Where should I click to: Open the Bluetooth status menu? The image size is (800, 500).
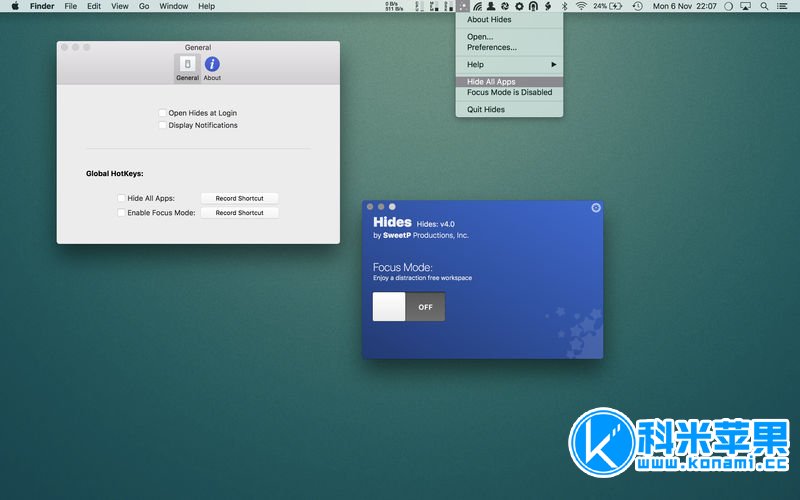pyautogui.click(x=564, y=6)
